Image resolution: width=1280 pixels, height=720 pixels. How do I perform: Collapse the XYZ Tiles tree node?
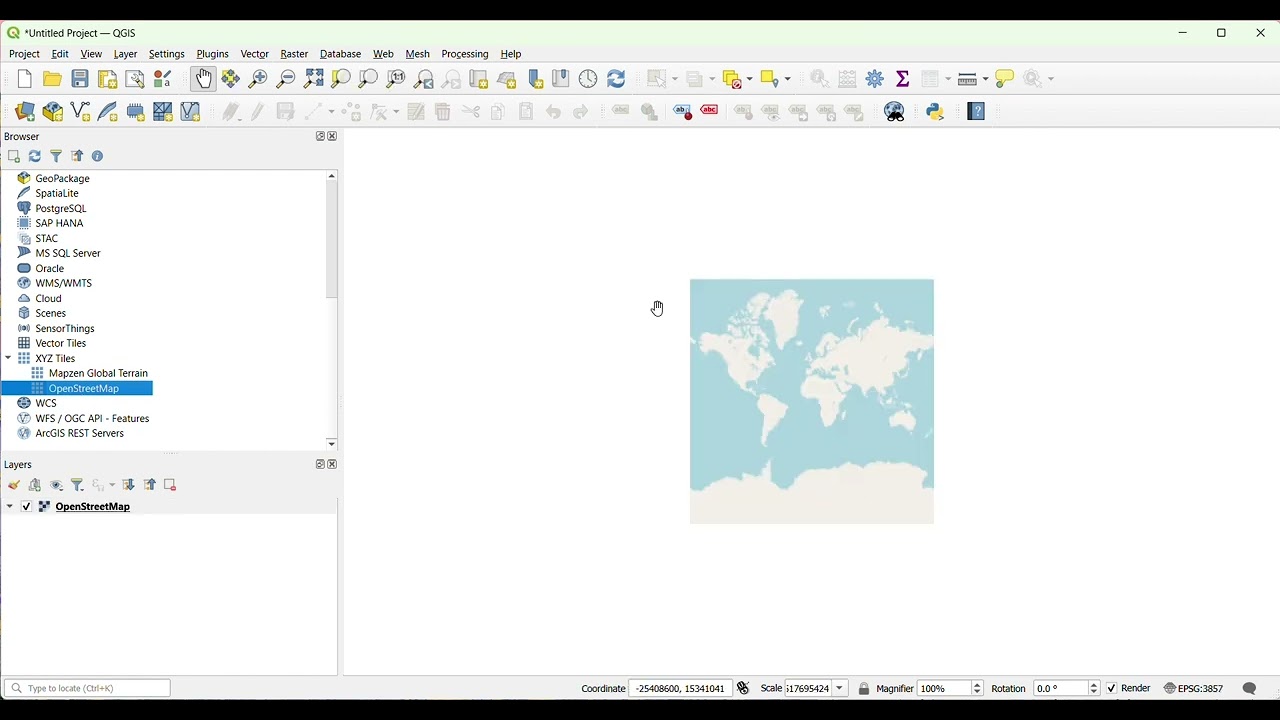9,358
